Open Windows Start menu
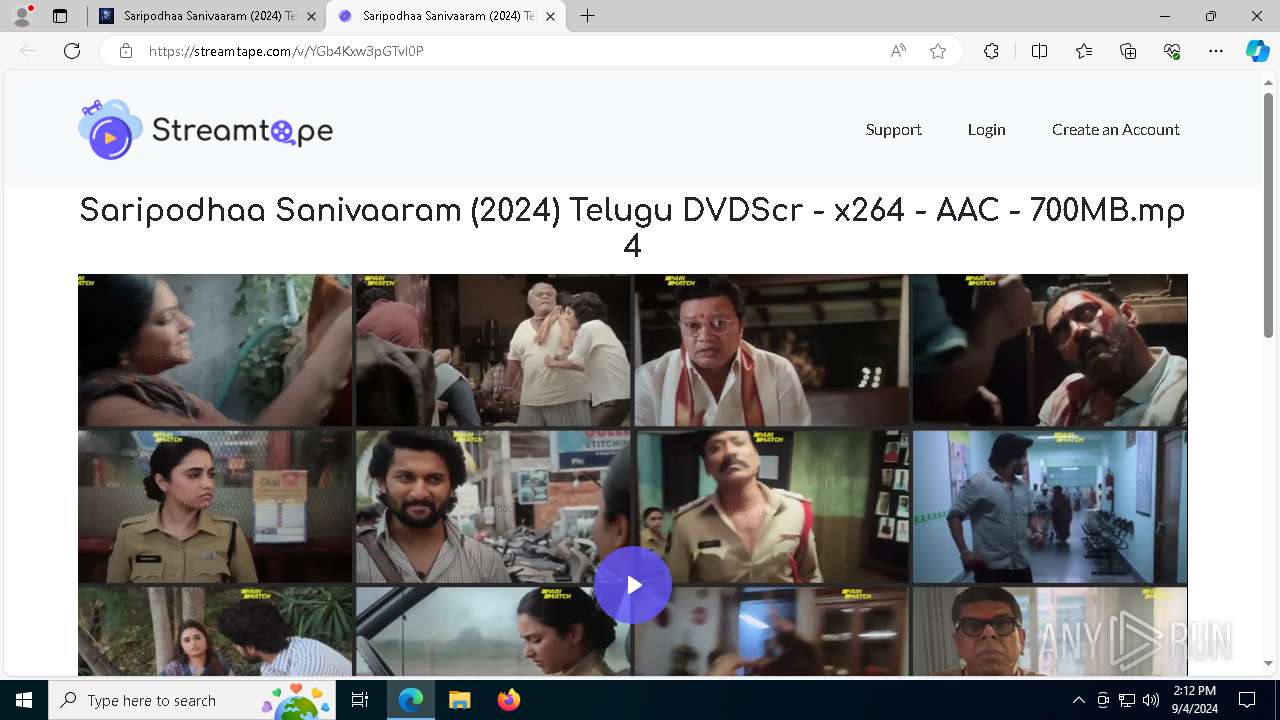 (x=24, y=700)
